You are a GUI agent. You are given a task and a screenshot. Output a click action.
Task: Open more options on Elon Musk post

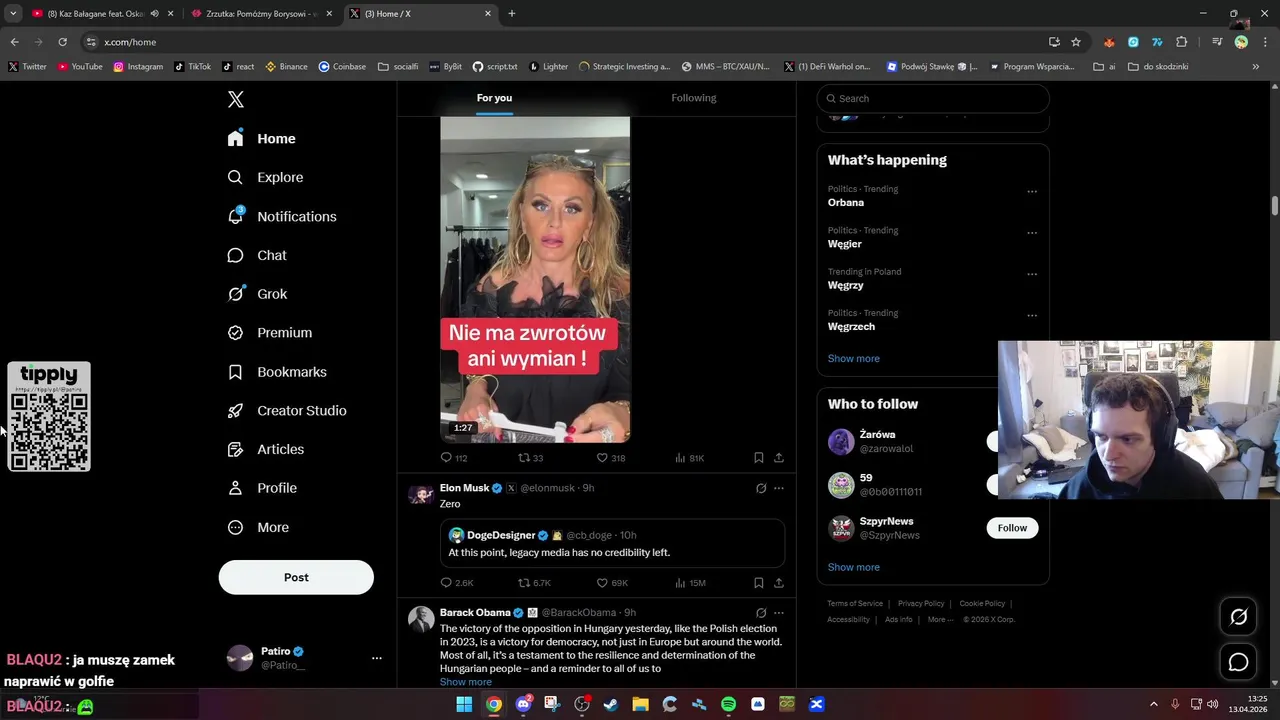pos(779,488)
